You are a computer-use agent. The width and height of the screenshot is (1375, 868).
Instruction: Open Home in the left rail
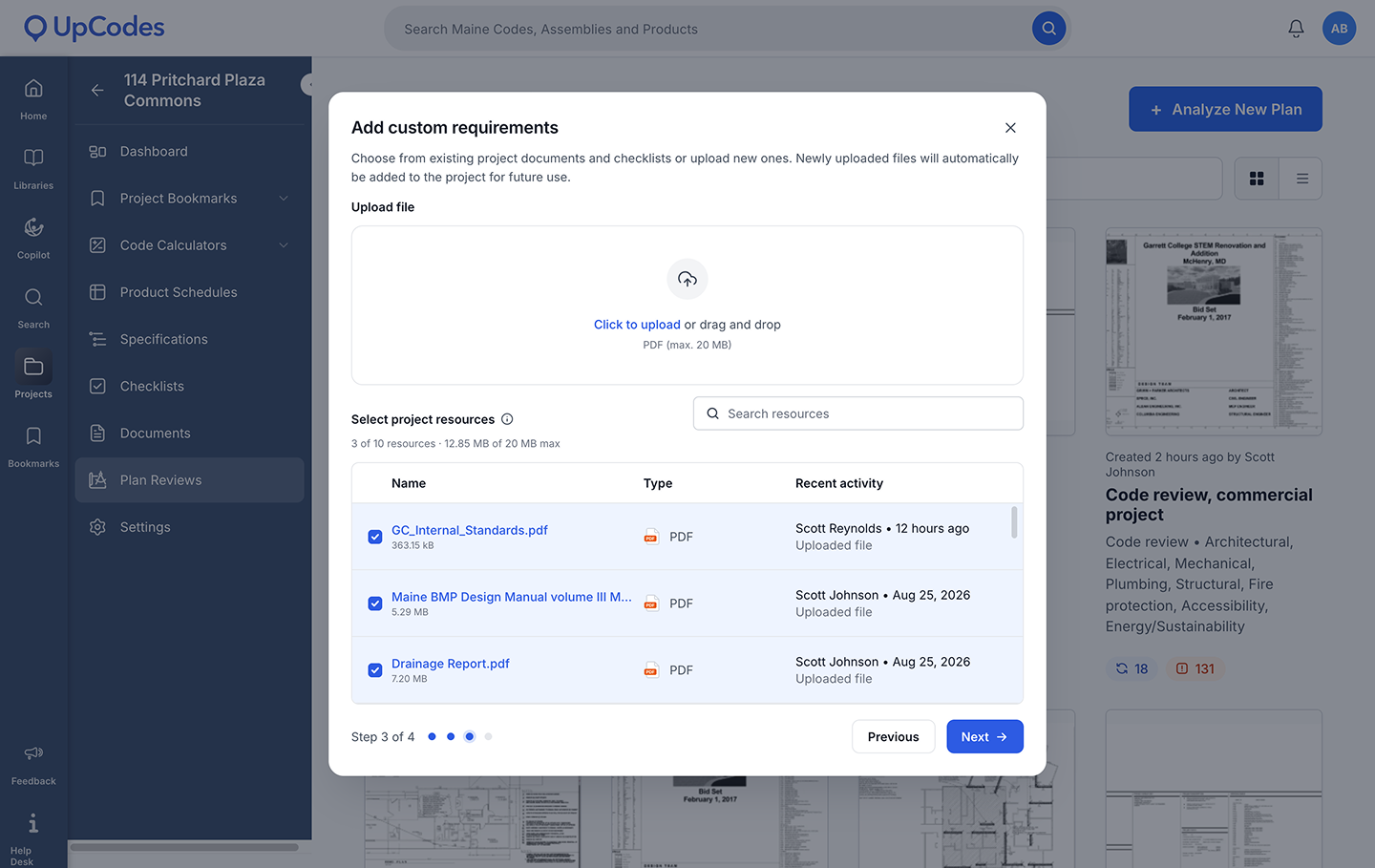coord(33,99)
